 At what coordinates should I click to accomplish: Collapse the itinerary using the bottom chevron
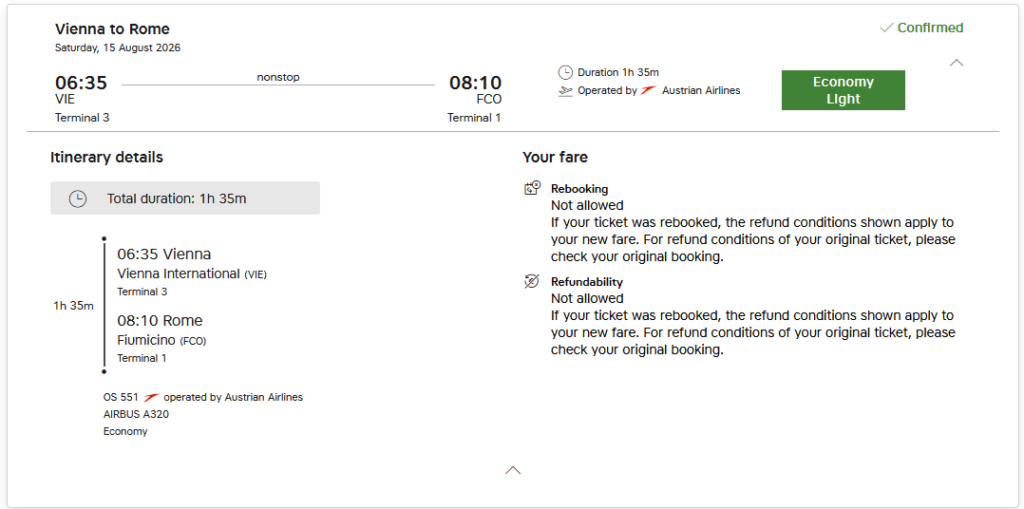pyautogui.click(x=513, y=469)
